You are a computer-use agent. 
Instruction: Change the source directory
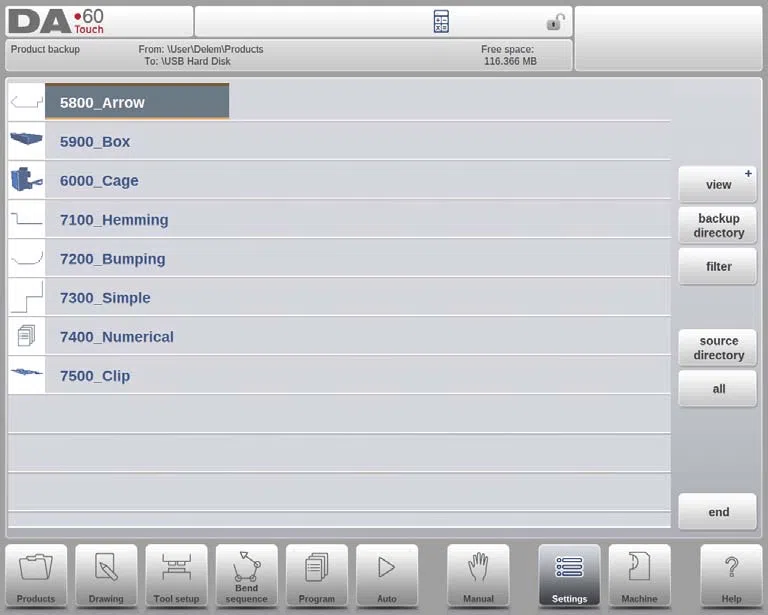click(718, 348)
